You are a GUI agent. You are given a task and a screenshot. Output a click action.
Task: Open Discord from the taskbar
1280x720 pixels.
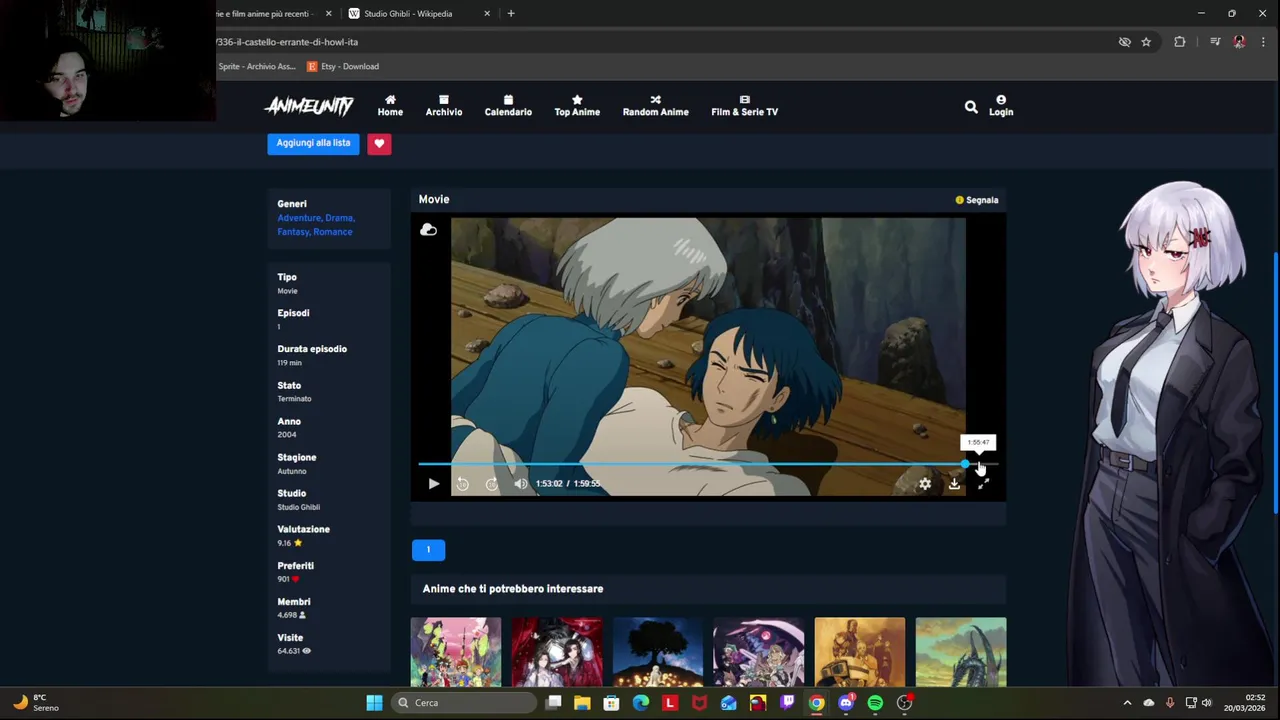tap(846, 703)
